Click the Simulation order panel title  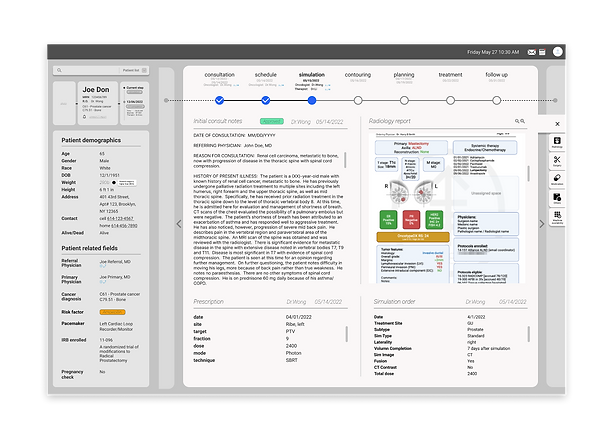click(x=394, y=302)
